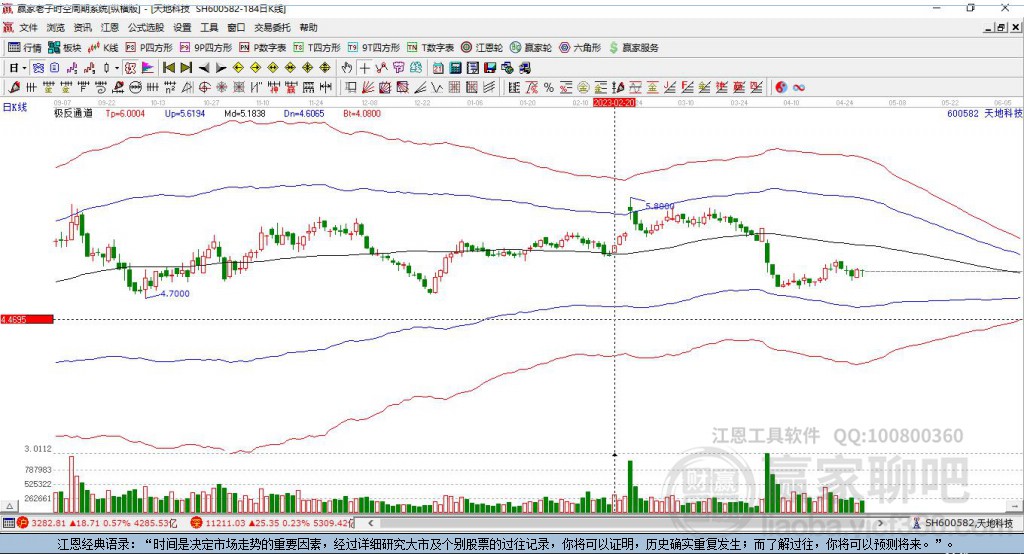This screenshot has height=554, width=1024.
Task: Open the 赢家轮 wheel tool
Action: (531, 48)
